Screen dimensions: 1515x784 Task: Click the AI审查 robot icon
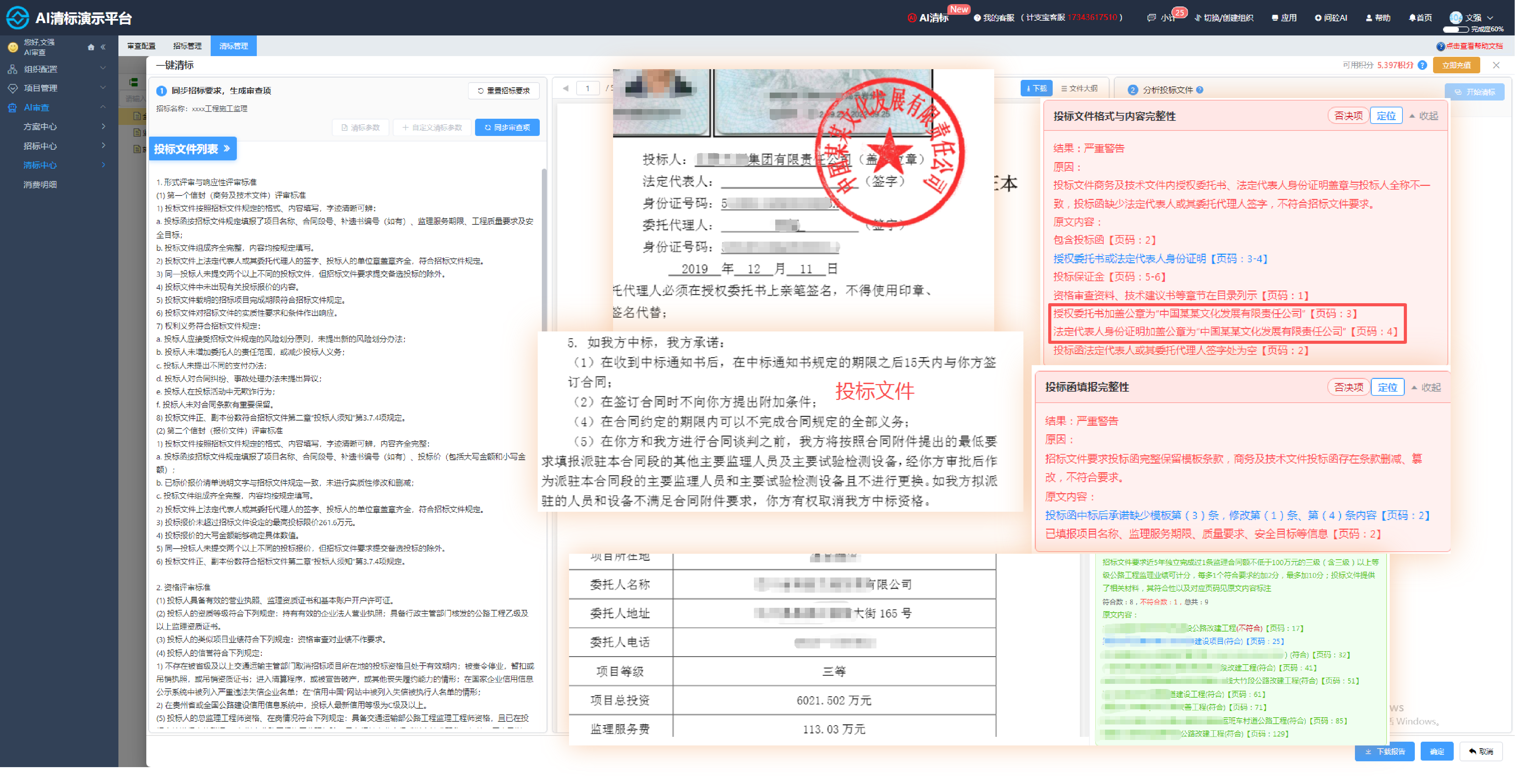tap(12, 108)
